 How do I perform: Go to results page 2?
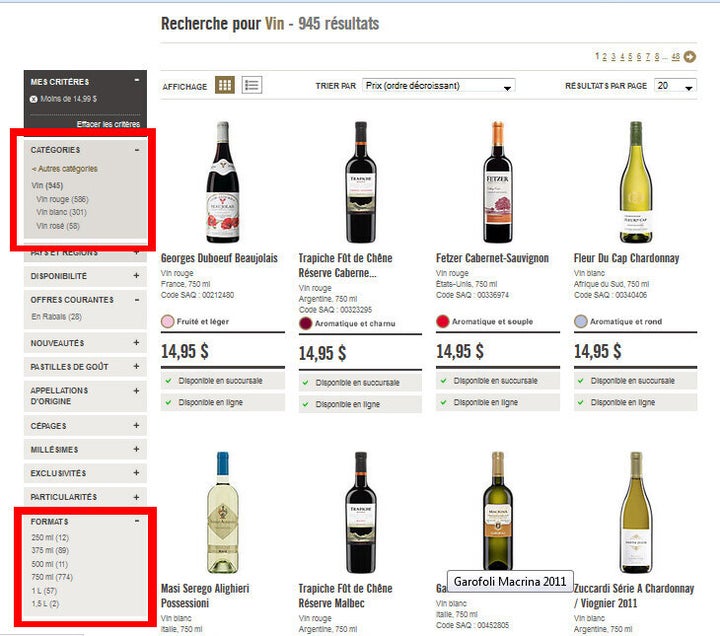[x=604, y=56]
